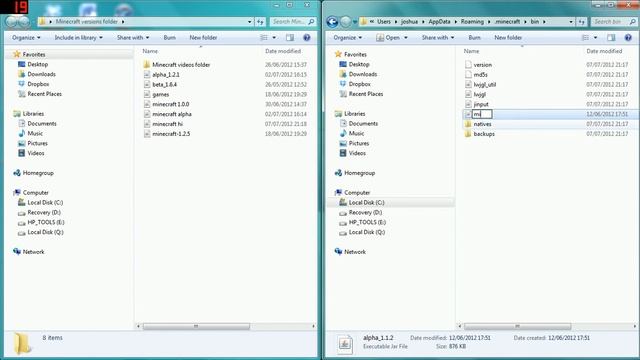640x360 pixels.
Task: Open Videos library in right window sidebar
Action: [x=357, y=153]
